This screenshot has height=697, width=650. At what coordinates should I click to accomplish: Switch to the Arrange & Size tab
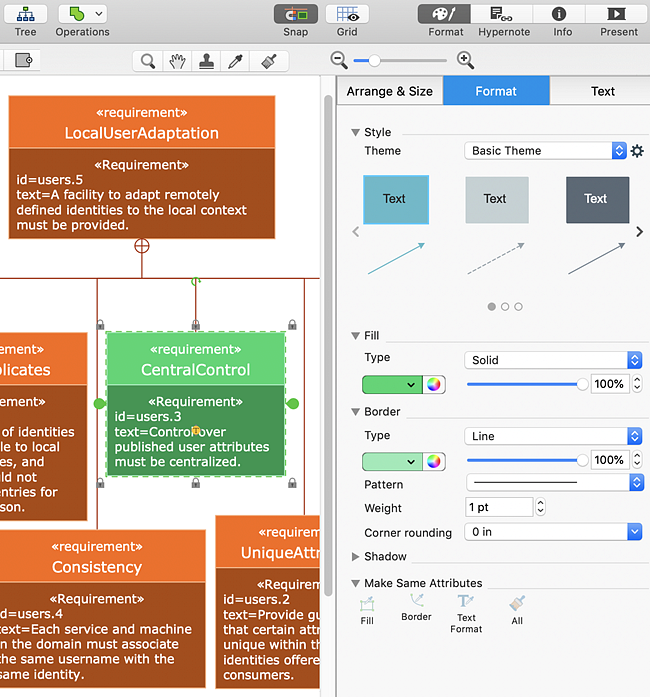point(390,91)
